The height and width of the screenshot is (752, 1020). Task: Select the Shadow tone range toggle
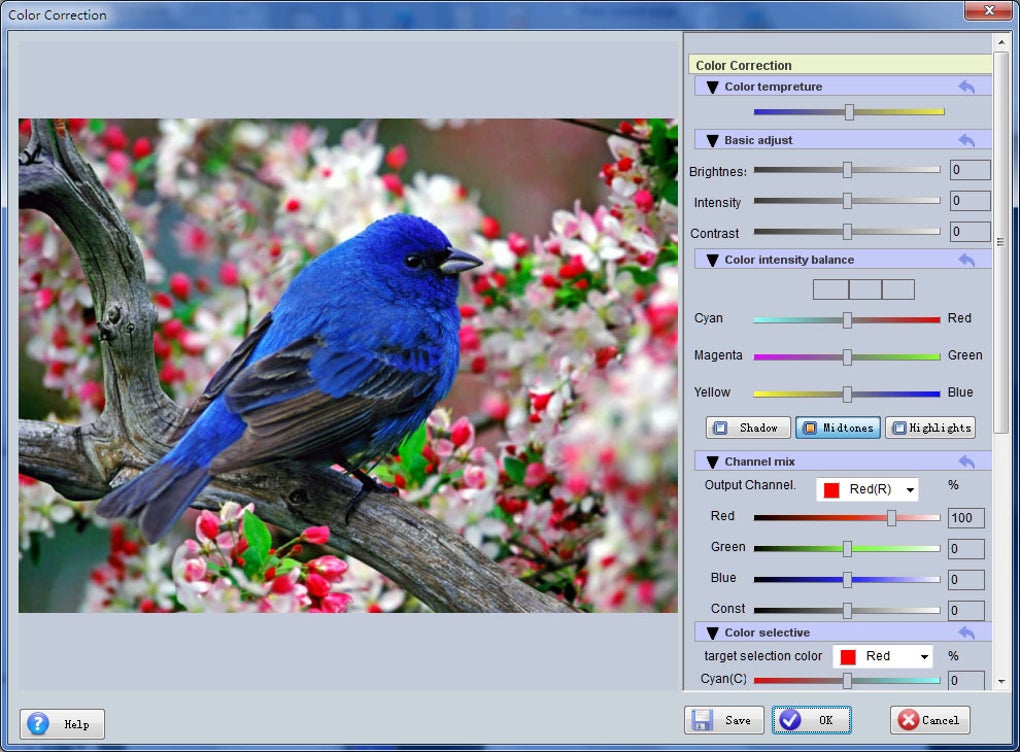748,427
